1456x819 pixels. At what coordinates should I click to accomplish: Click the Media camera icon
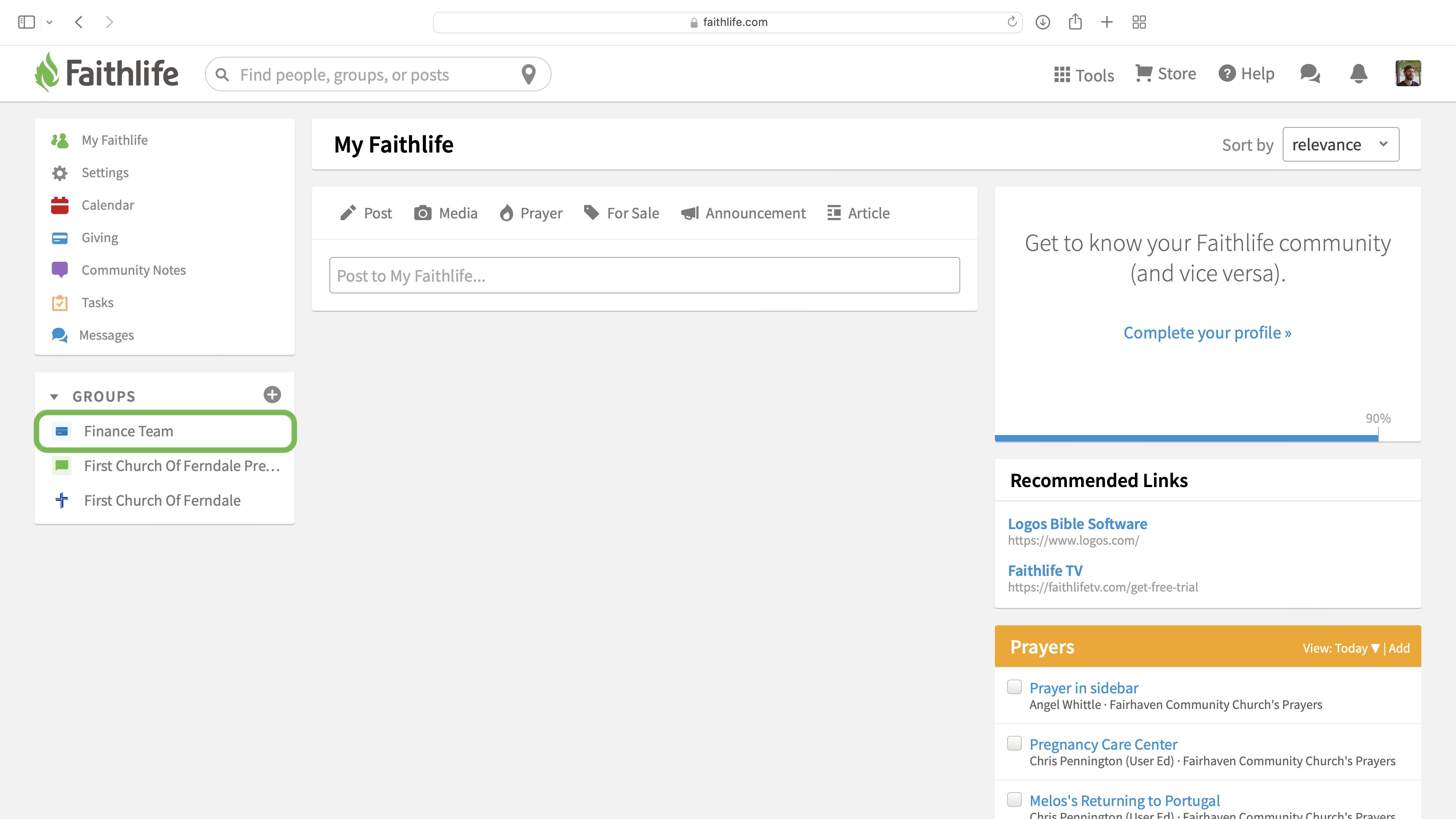click(423, 213)
